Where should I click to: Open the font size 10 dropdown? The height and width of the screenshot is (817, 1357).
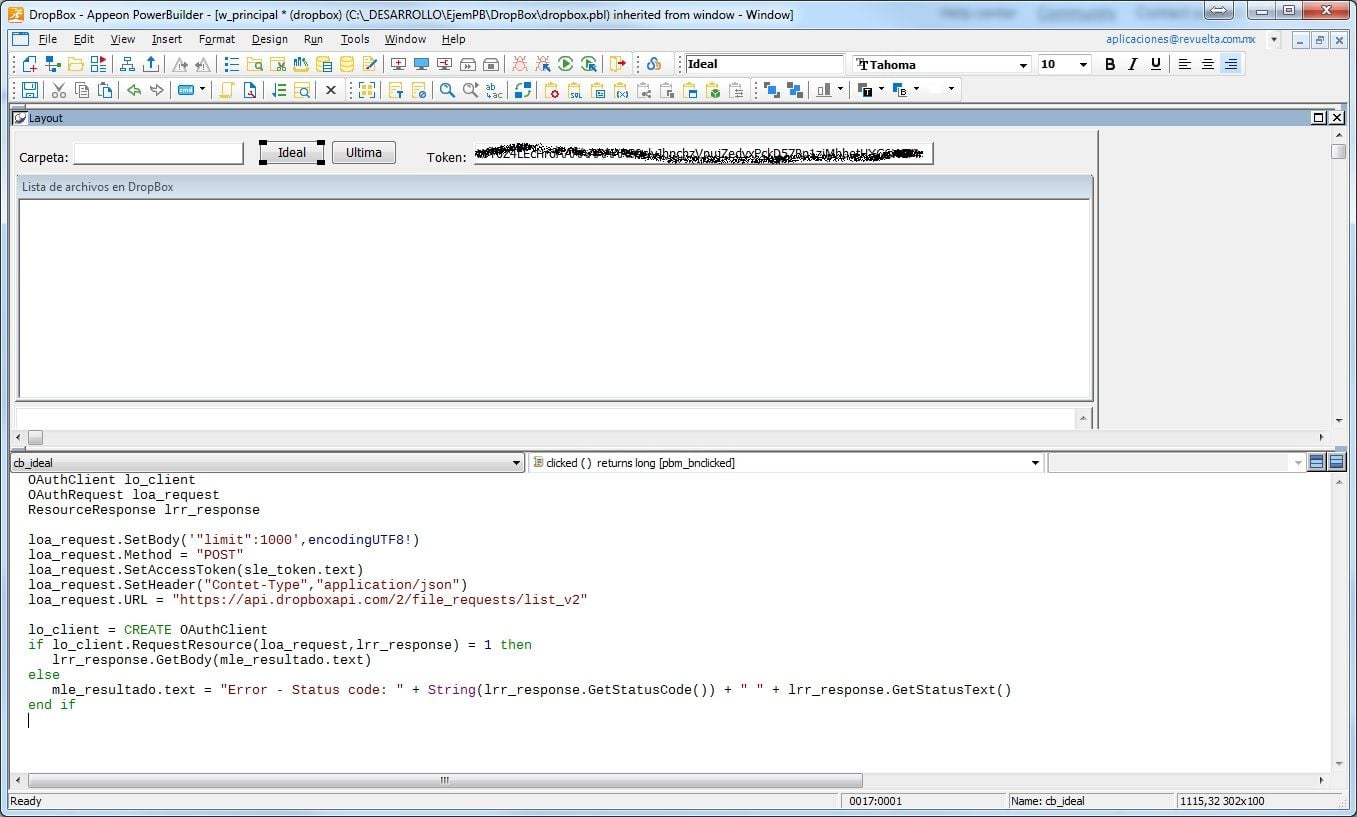coord(1084,65)
